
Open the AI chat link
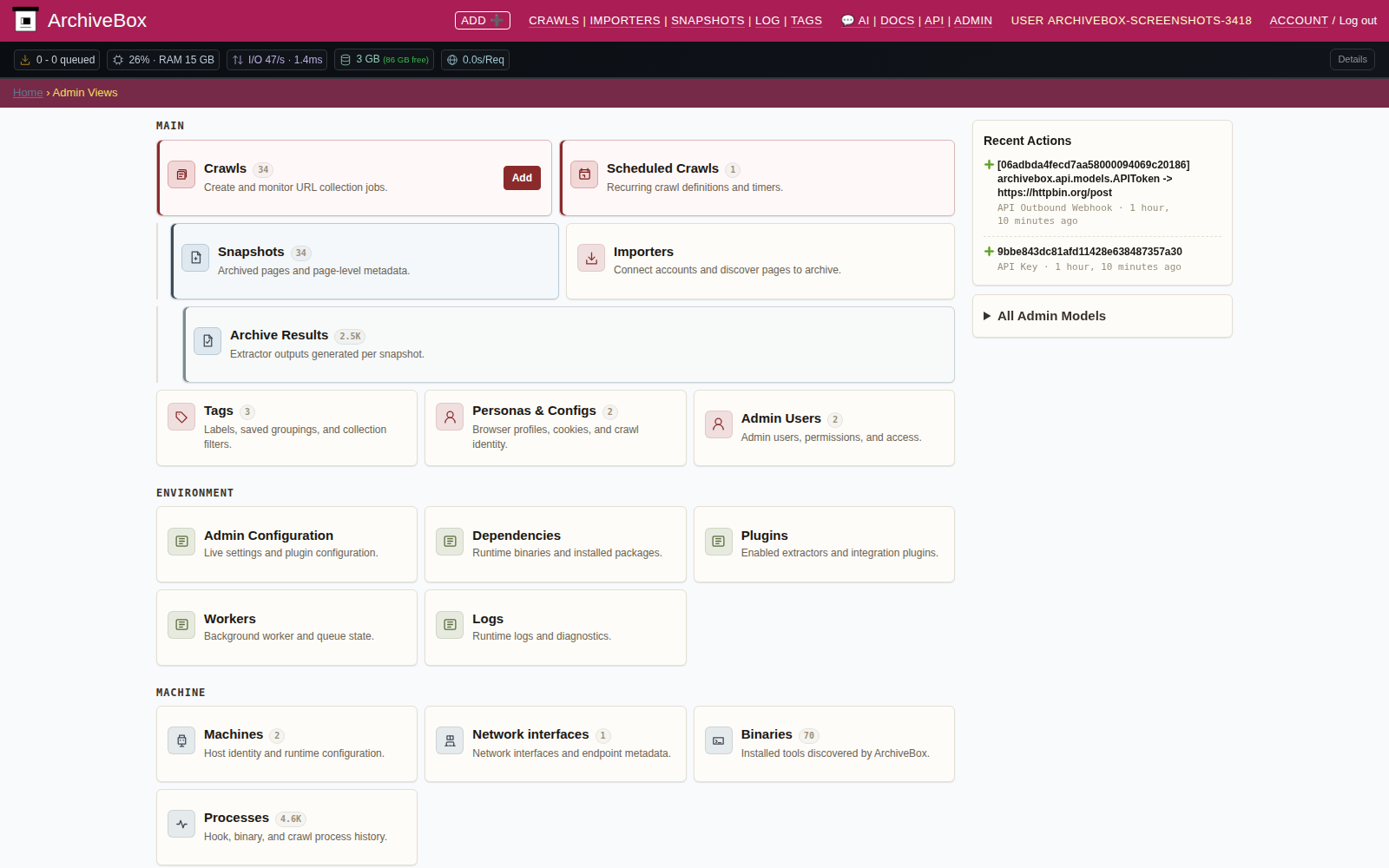[x=855, y=20]
